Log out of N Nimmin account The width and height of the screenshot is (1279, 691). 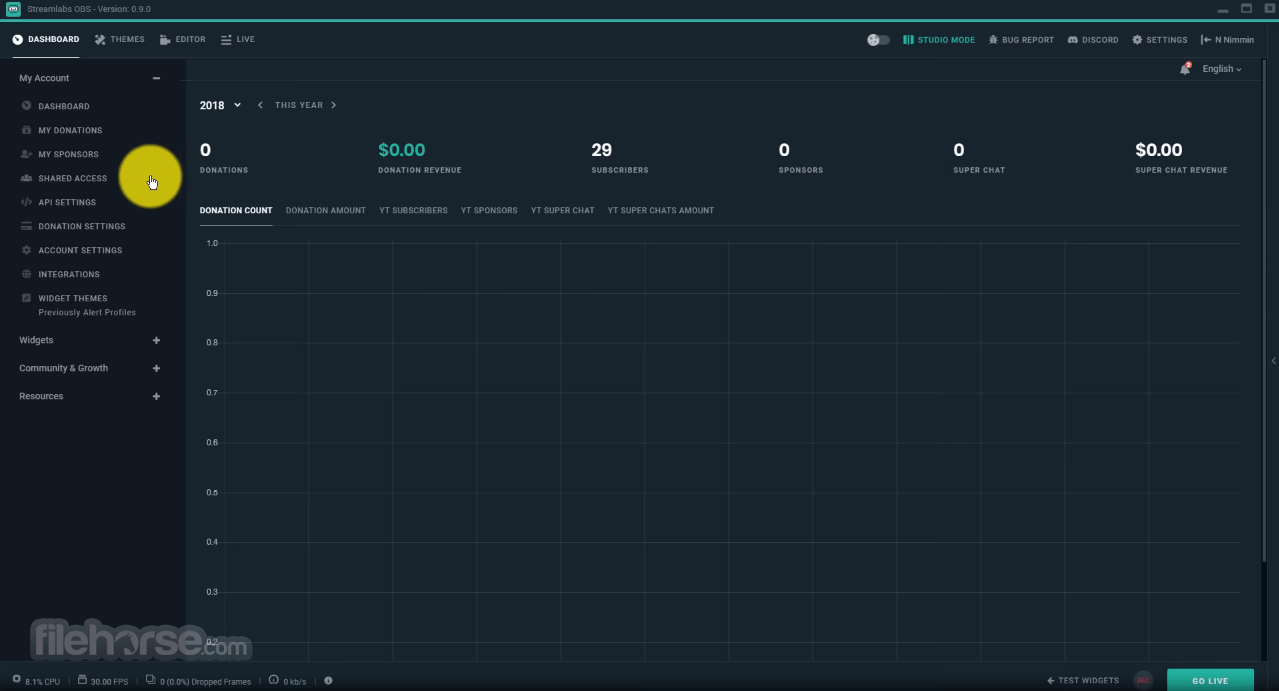tap(1227, 40)
